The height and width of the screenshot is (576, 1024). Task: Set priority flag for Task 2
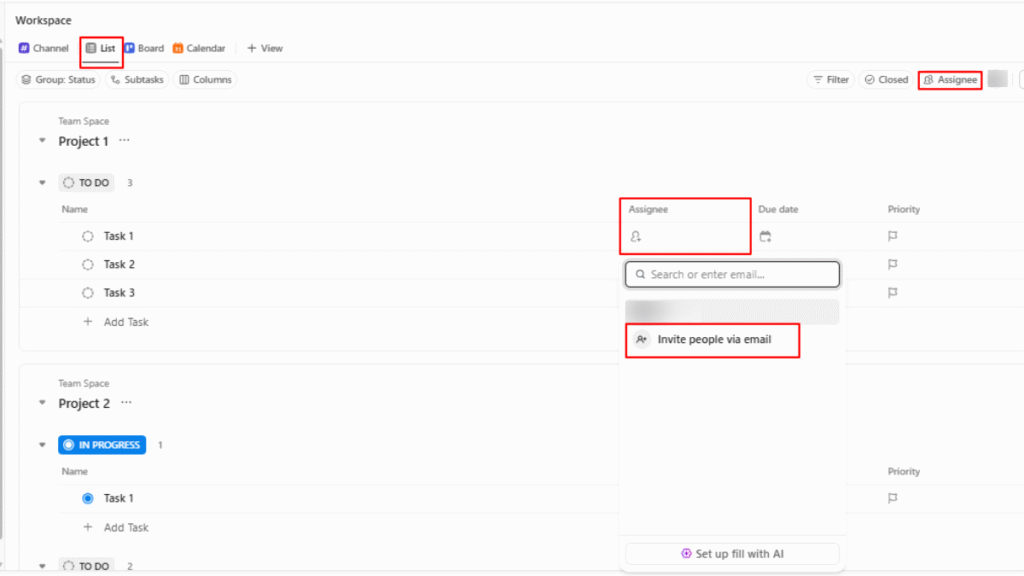pos(891,264)
